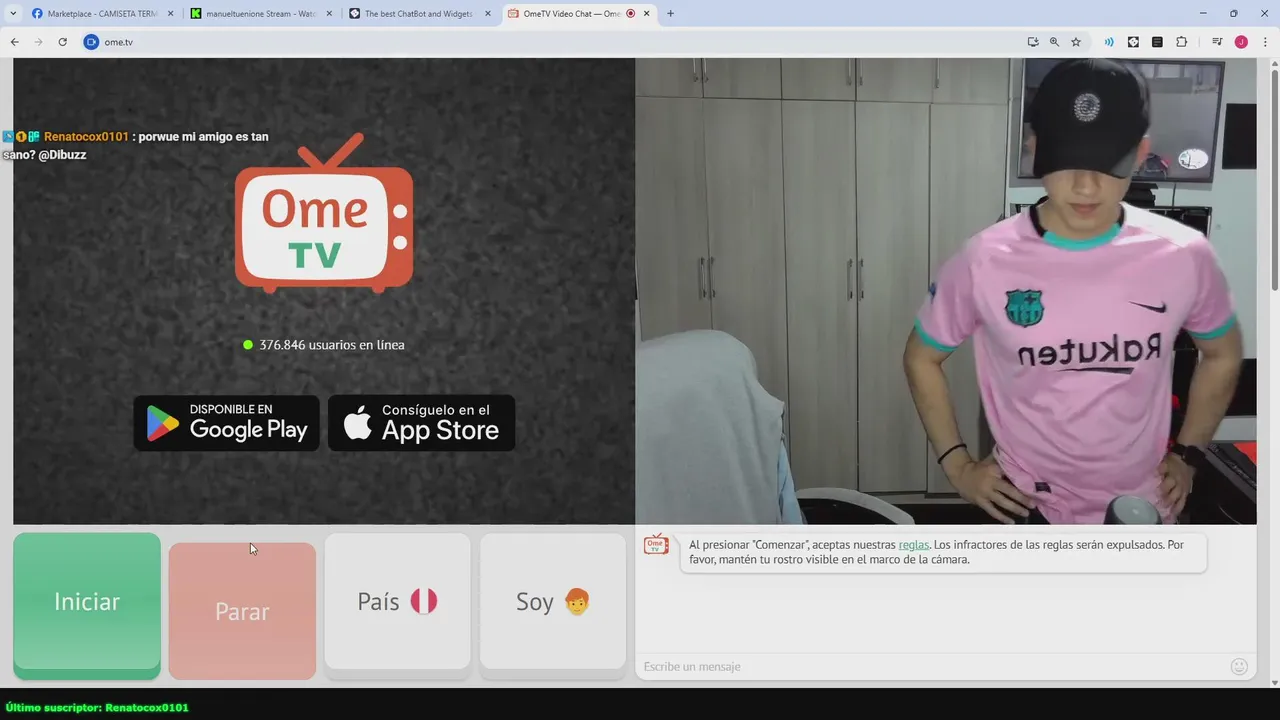Click the 376.846 usuarios en línea text

pyautogui.click(x=332, y=345)
